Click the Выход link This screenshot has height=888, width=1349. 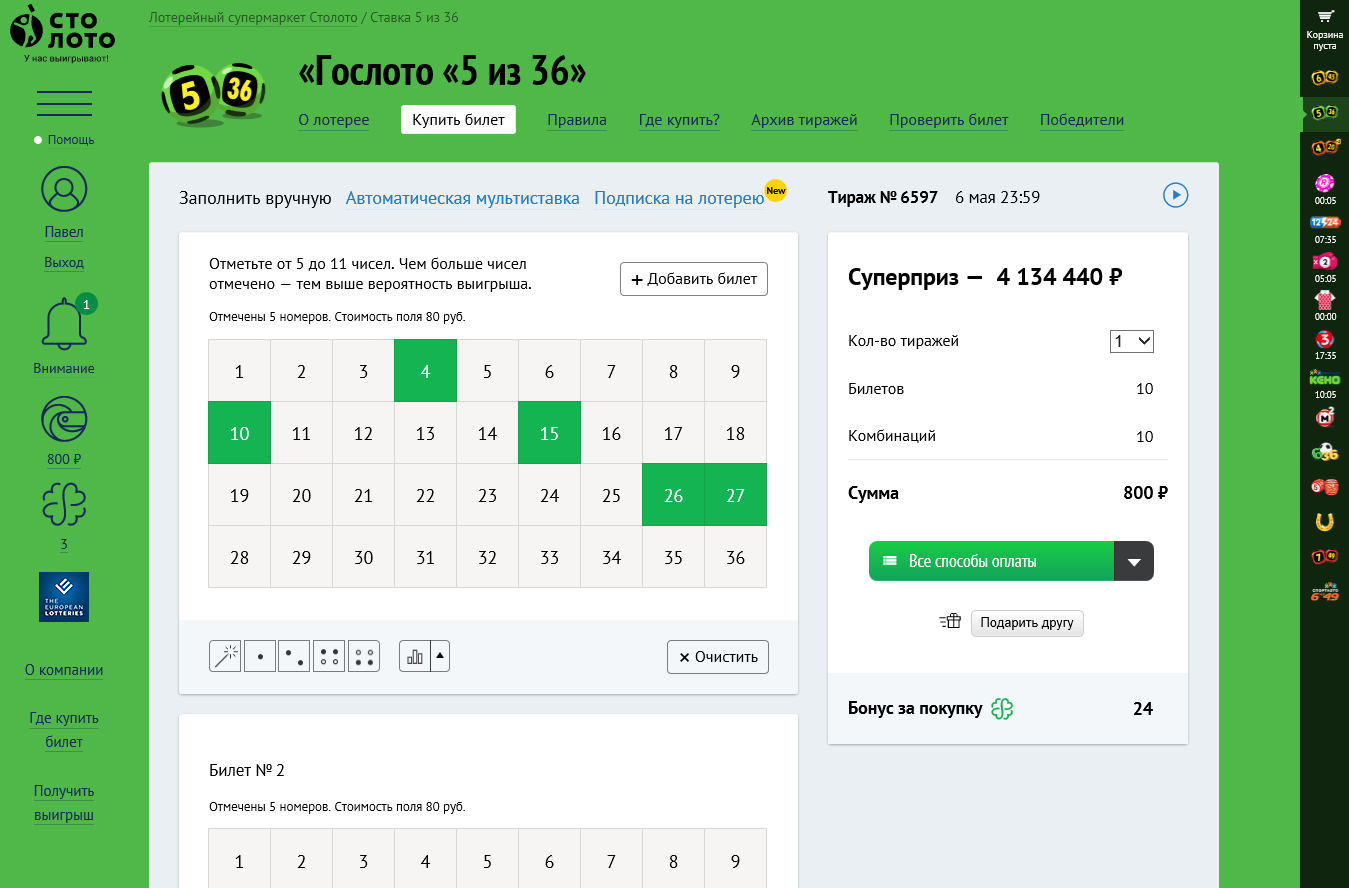[64, 262]
